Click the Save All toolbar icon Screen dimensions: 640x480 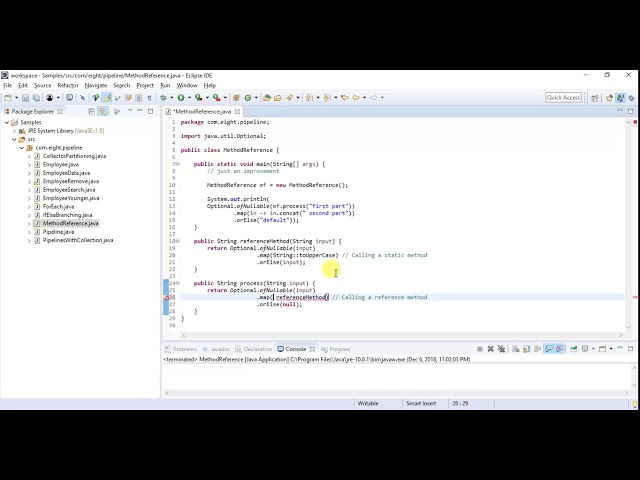pos(36,98)
